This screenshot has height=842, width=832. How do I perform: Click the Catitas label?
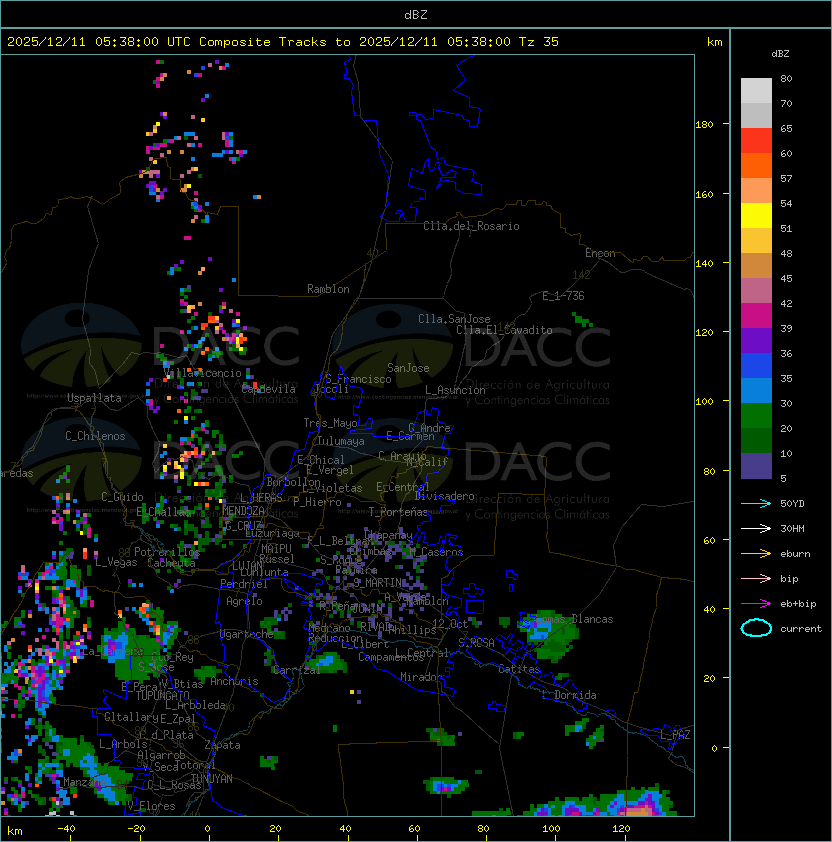pos(519,669)
